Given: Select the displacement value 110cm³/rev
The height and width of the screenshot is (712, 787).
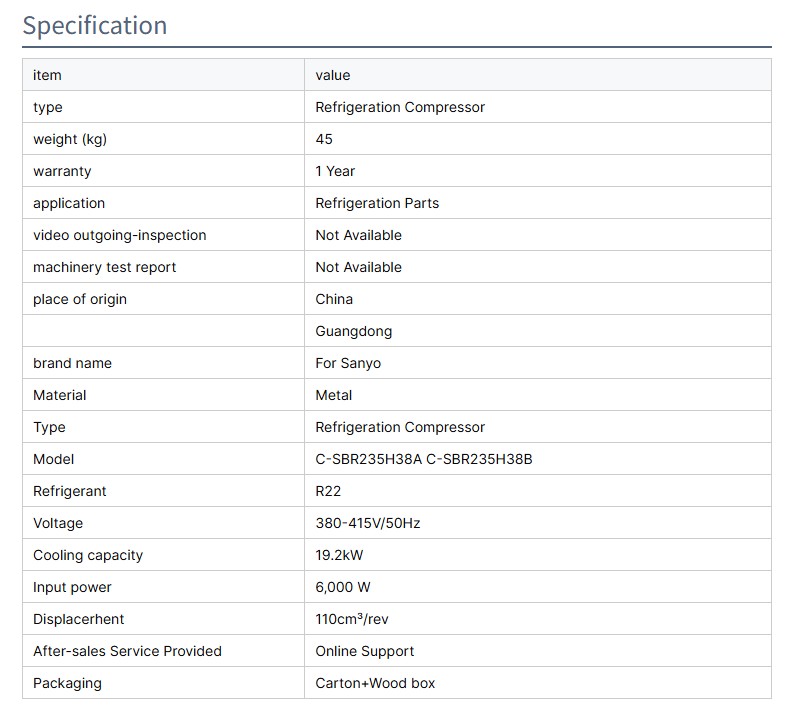Looking at the screenshot, I should [353, 619].
